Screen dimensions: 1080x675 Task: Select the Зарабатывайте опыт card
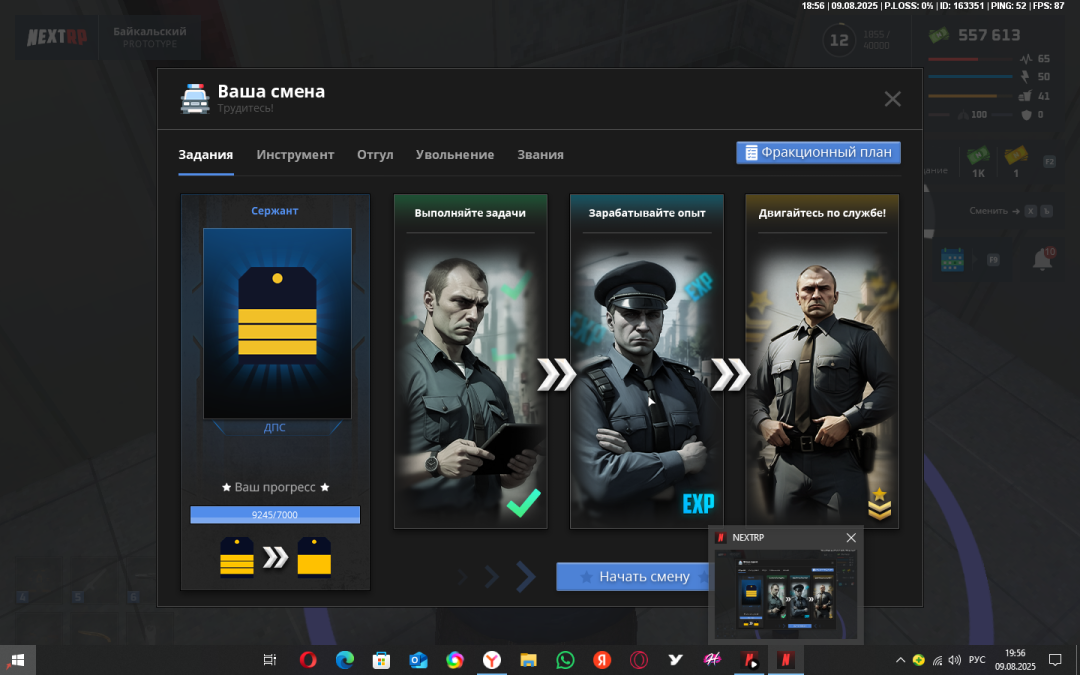pos(647,362)
